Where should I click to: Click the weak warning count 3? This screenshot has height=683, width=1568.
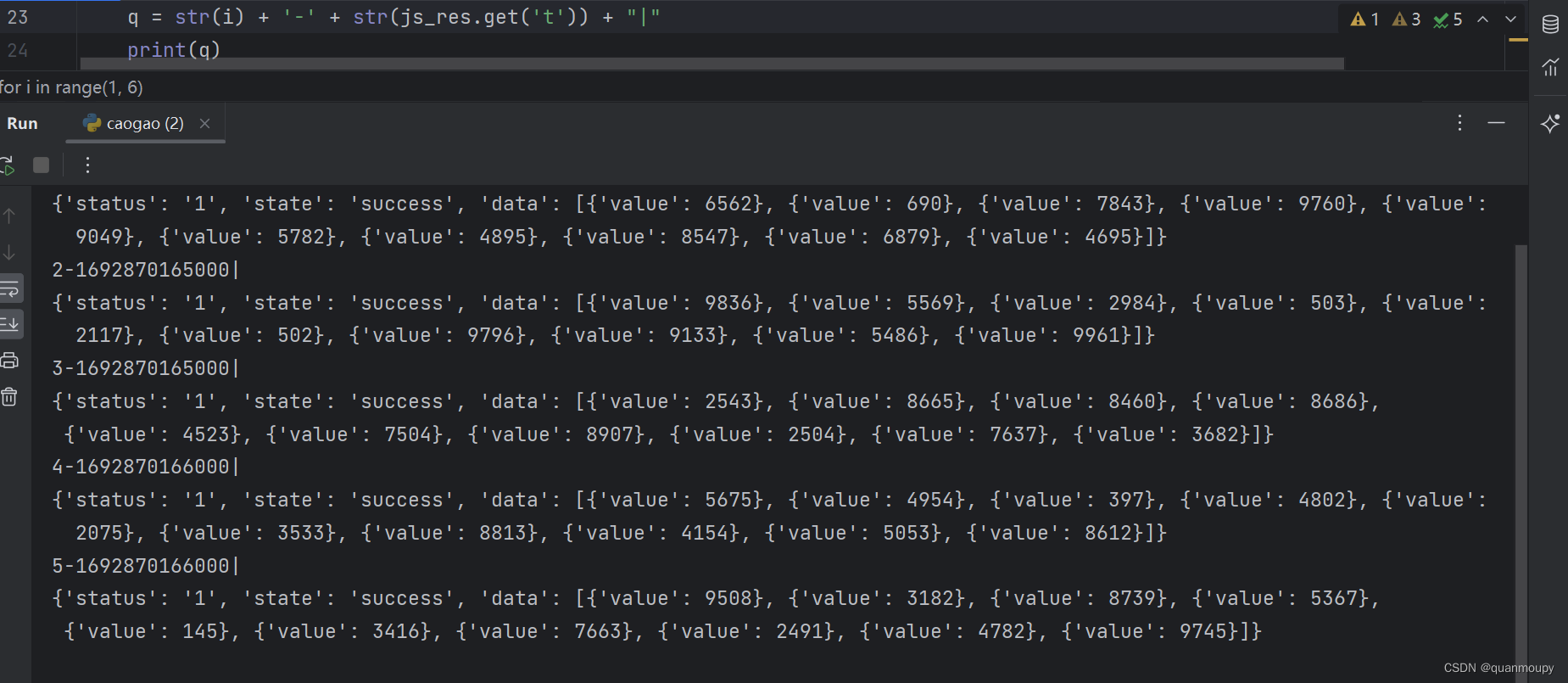pos(1407,20)
